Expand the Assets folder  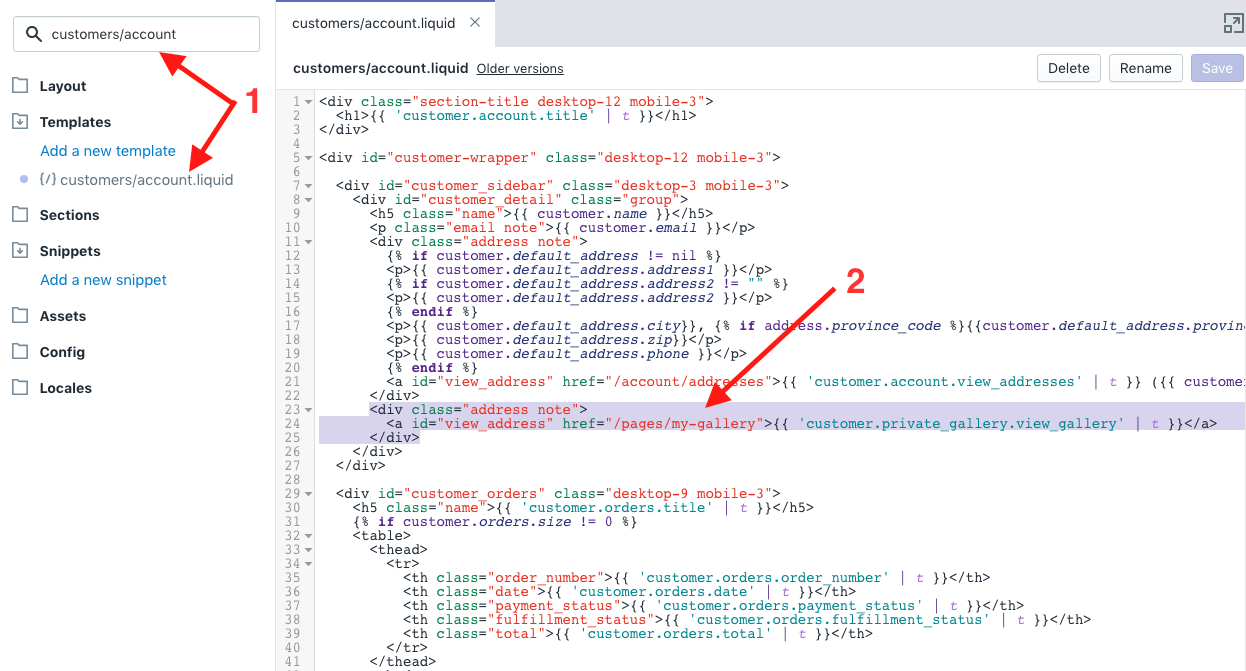point(63,316)
